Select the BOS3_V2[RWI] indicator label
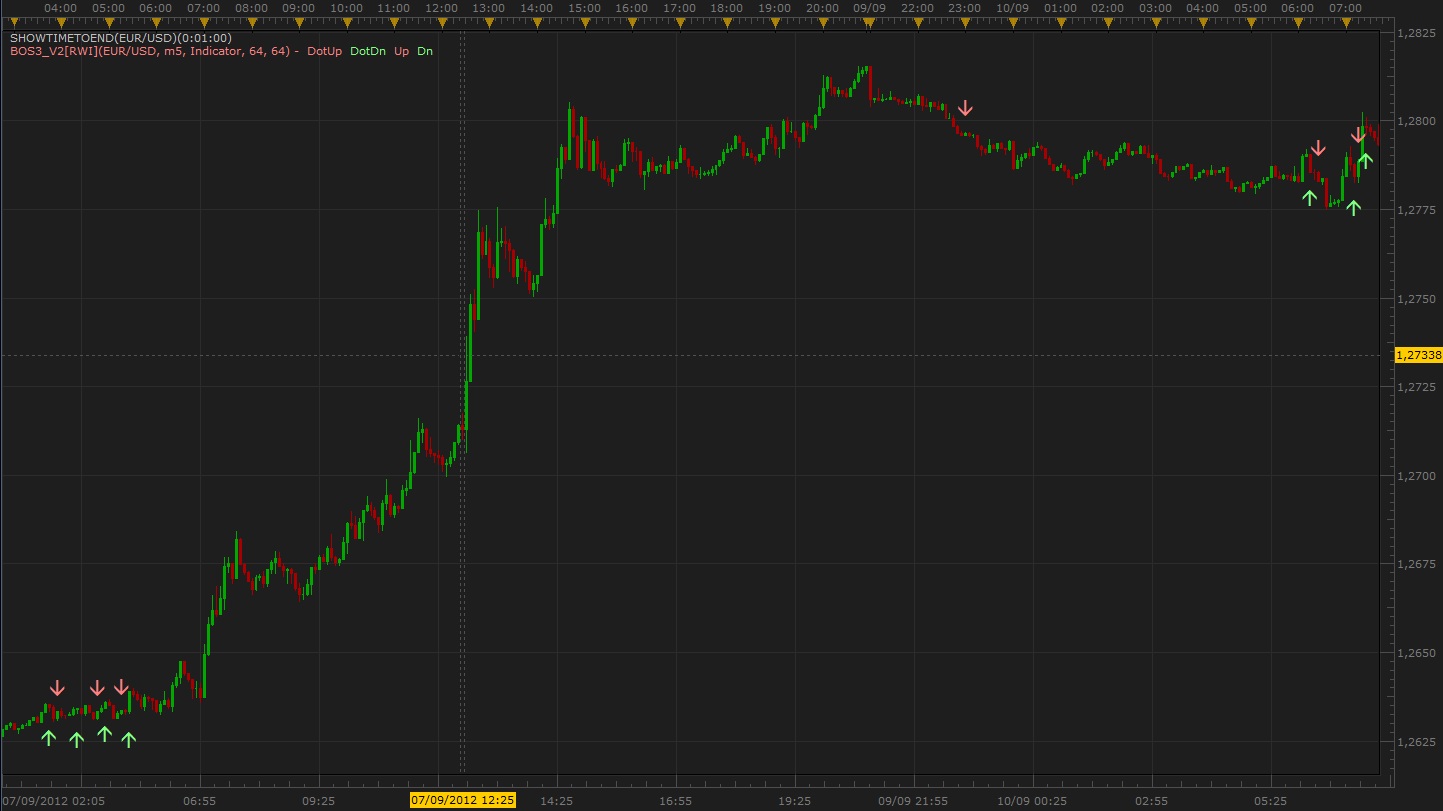 tap(153, 51)
